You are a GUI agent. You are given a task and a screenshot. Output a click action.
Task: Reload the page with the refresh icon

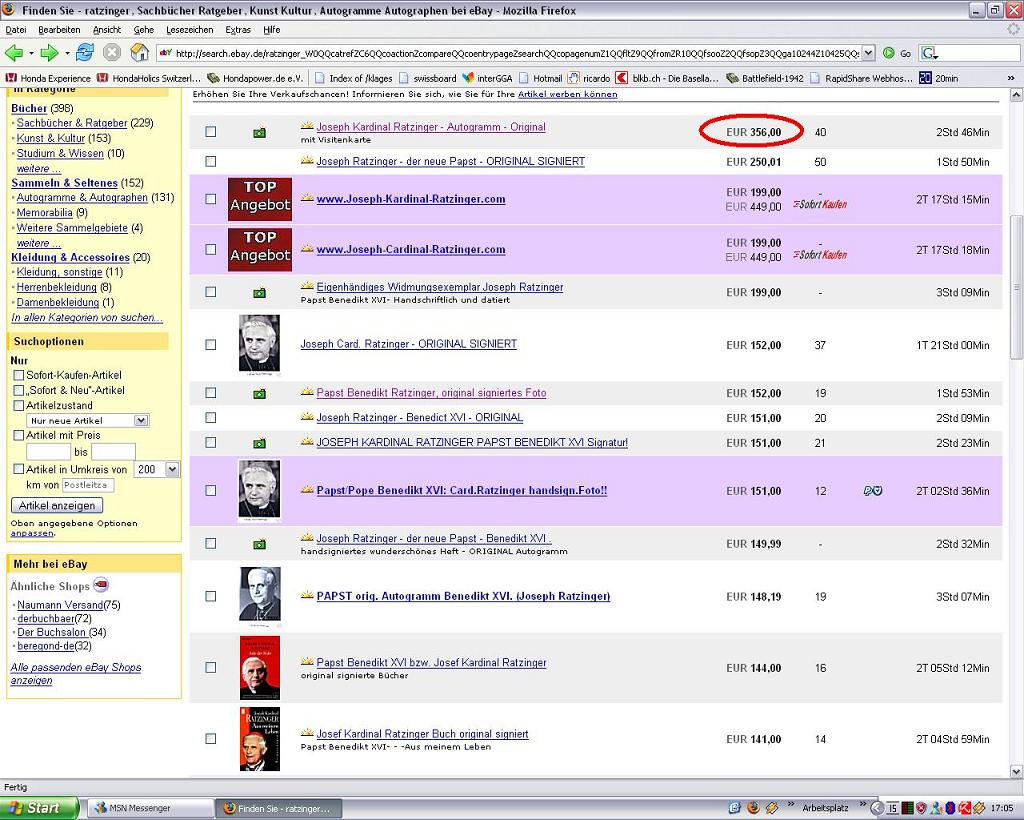click(x=85, y=53)
